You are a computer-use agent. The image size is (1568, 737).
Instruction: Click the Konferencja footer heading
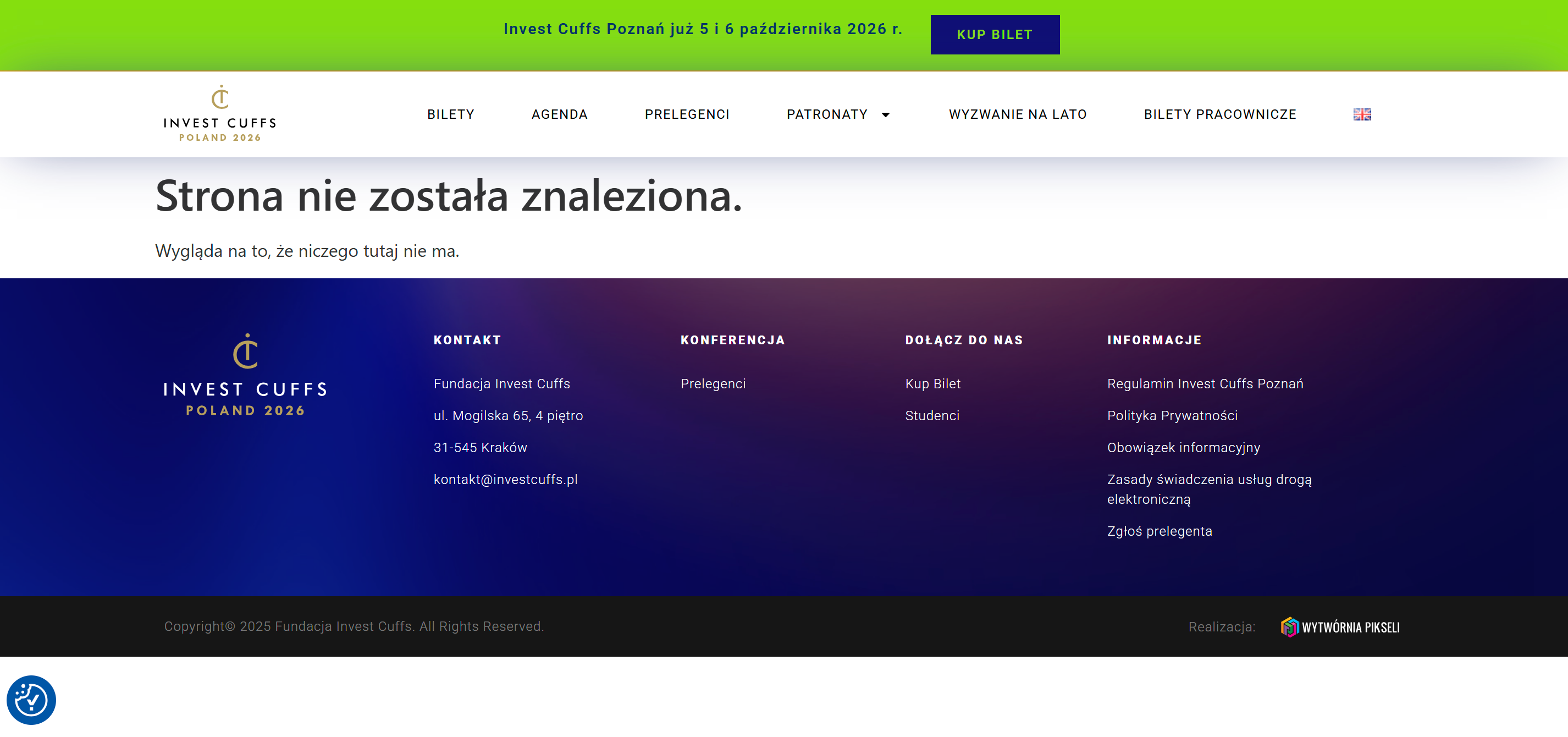pos(732,340)
